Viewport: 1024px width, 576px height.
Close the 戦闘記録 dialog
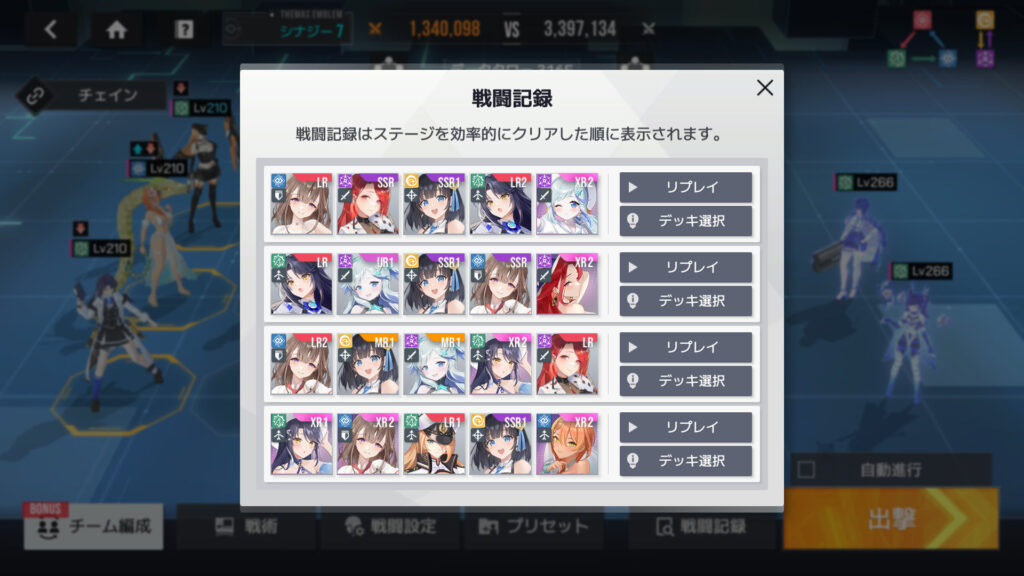click(765, 88)
